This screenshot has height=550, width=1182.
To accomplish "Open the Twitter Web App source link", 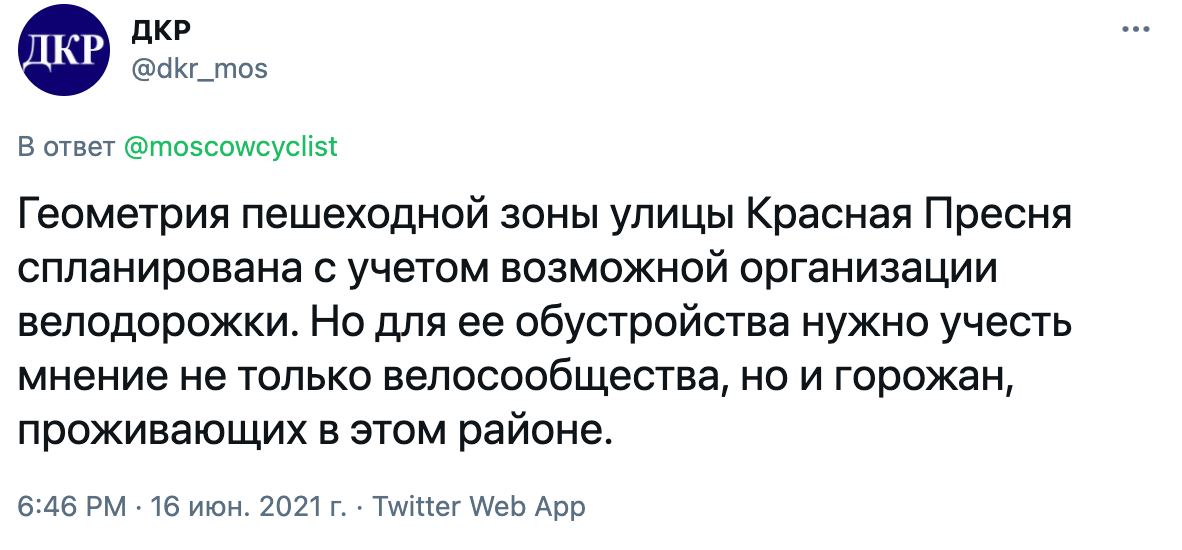I will click(x=479, y=506).
